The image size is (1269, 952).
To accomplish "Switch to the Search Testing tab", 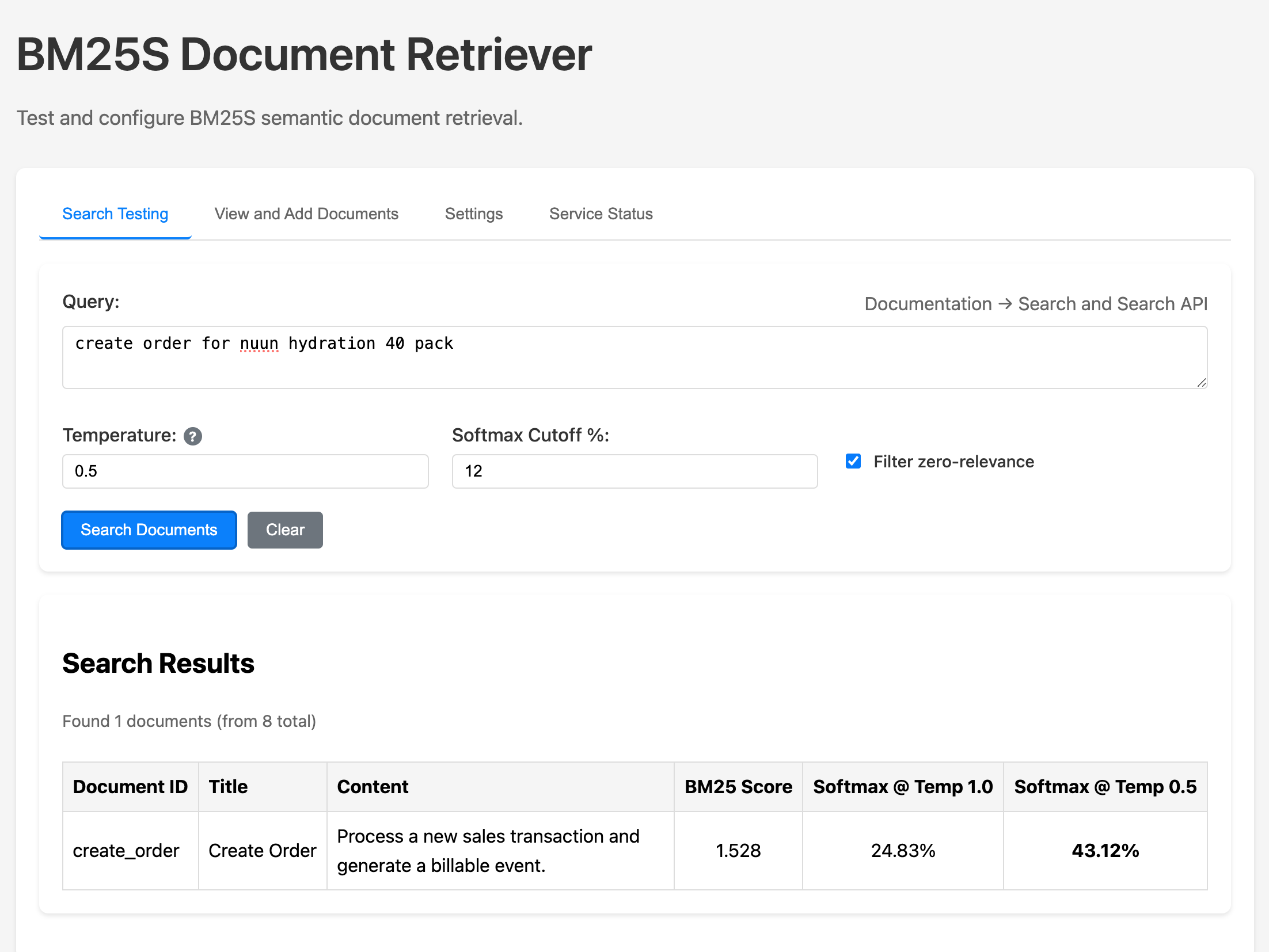I will click(115, 214).
